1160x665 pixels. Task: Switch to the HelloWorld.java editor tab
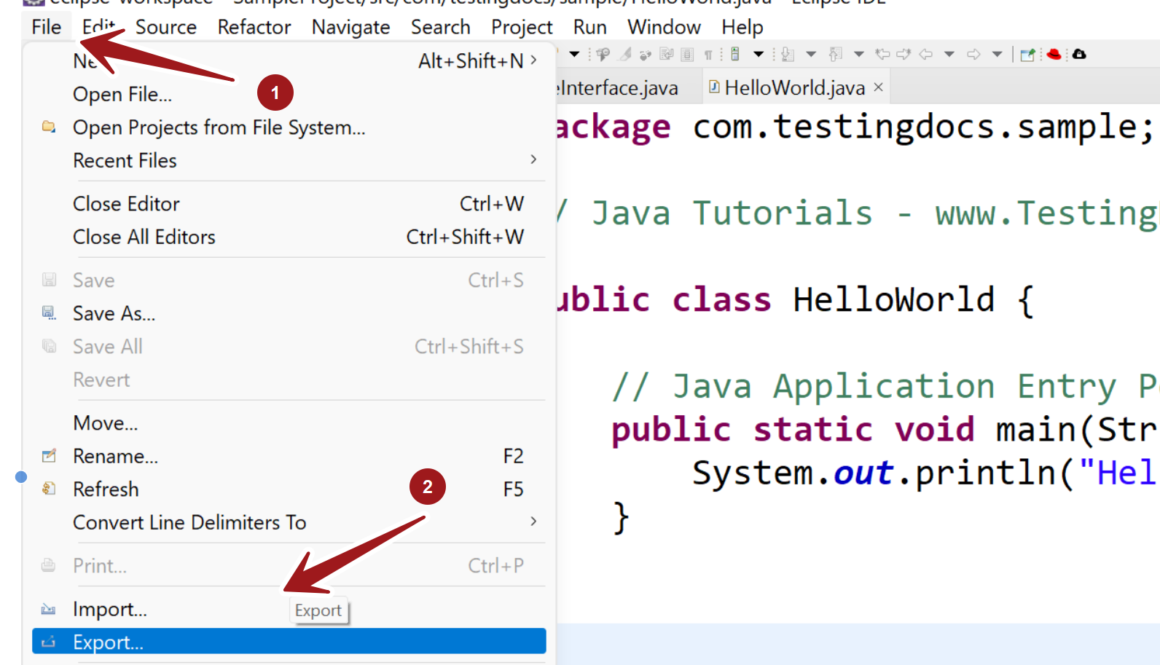click(x=794, y=88)
